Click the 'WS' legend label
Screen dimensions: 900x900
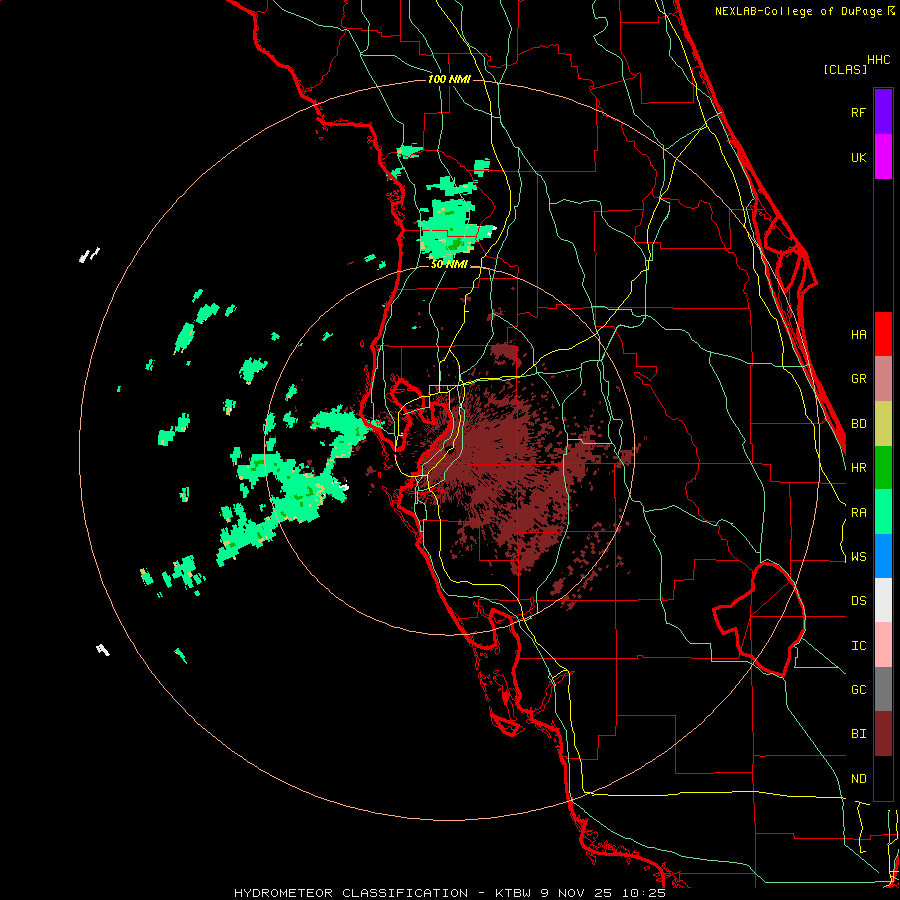tap(858, 557)
